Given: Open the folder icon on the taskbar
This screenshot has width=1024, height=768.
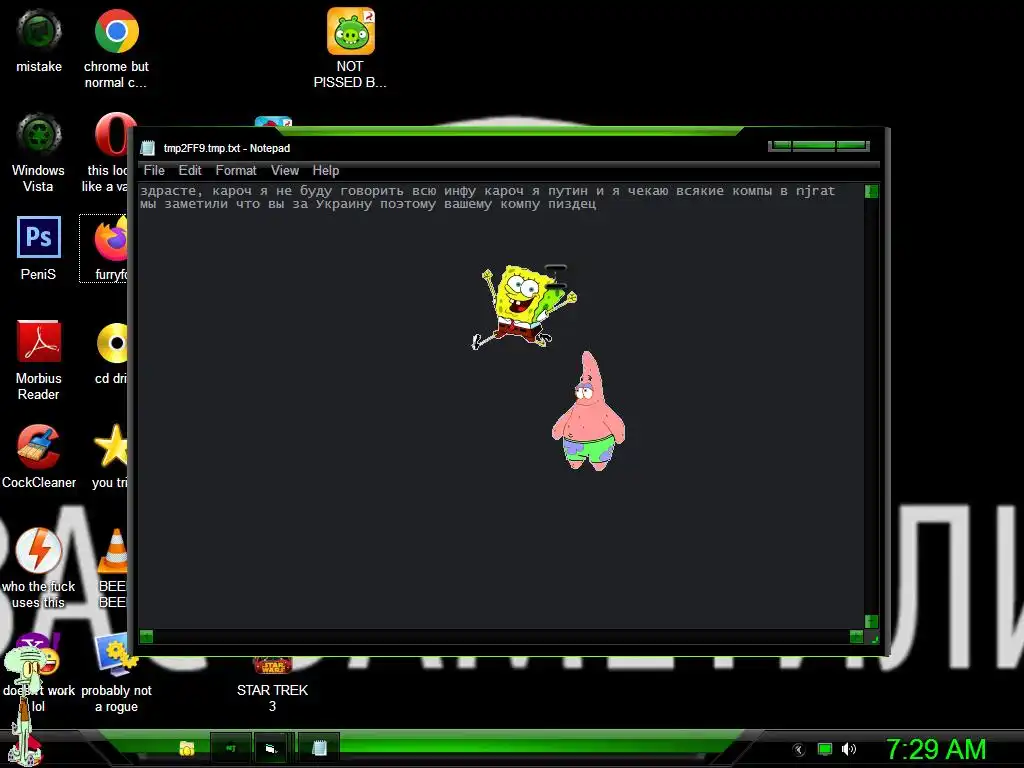Looking at the screenshot, I should tap(187, 748).
